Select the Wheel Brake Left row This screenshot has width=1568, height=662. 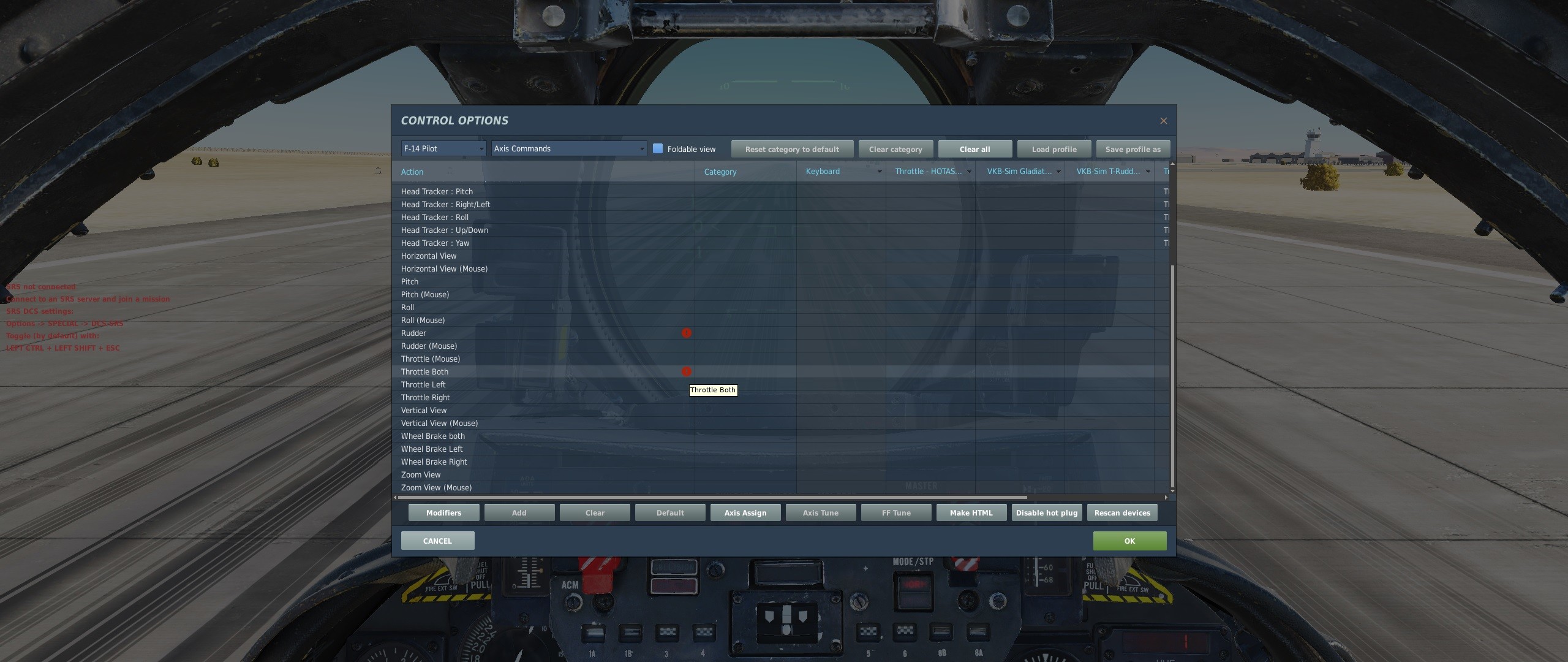coord(781,449)
